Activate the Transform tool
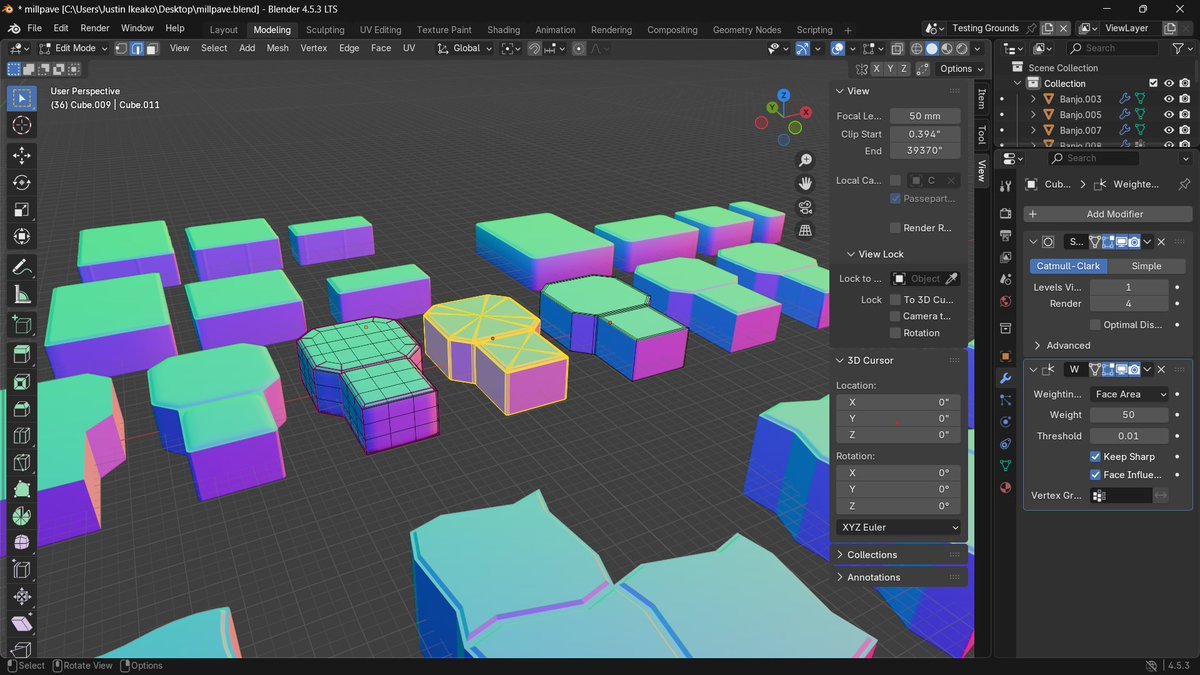1200x675 pixels. coord(22,237)
